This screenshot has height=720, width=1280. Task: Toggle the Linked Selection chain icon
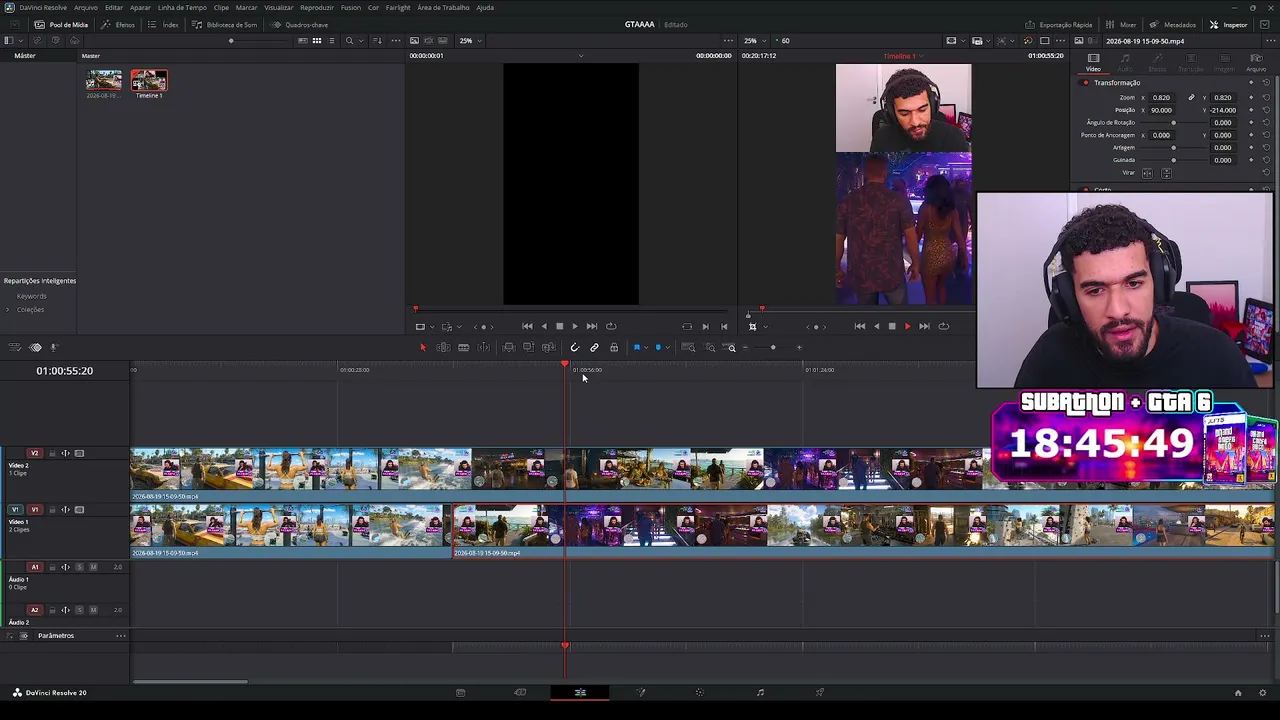594,347
